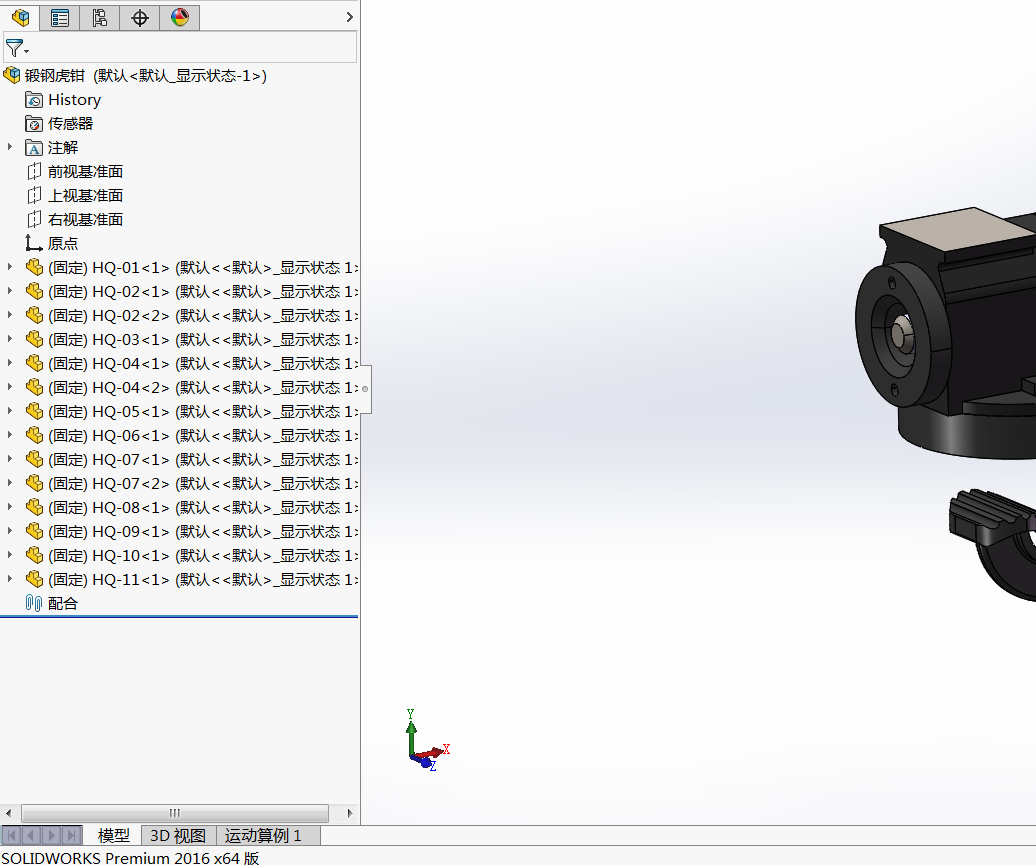This screenshot has height=865, width=1036.
Task: Click the filter search input field
Action: (192, 48)
